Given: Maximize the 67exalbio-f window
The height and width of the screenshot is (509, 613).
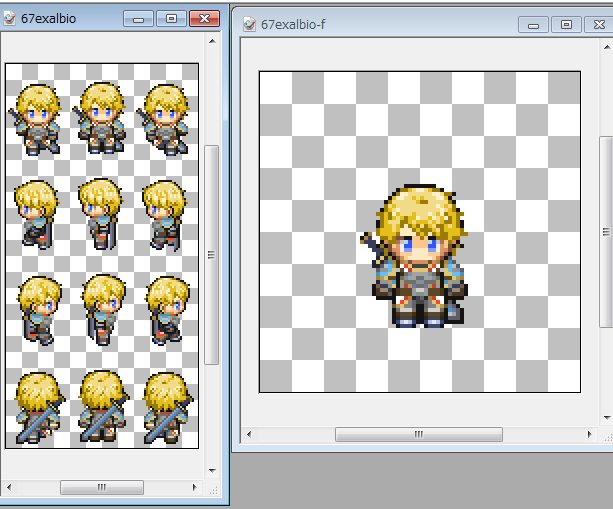Looking at the screenshot, I should click(x=566, y=25).
